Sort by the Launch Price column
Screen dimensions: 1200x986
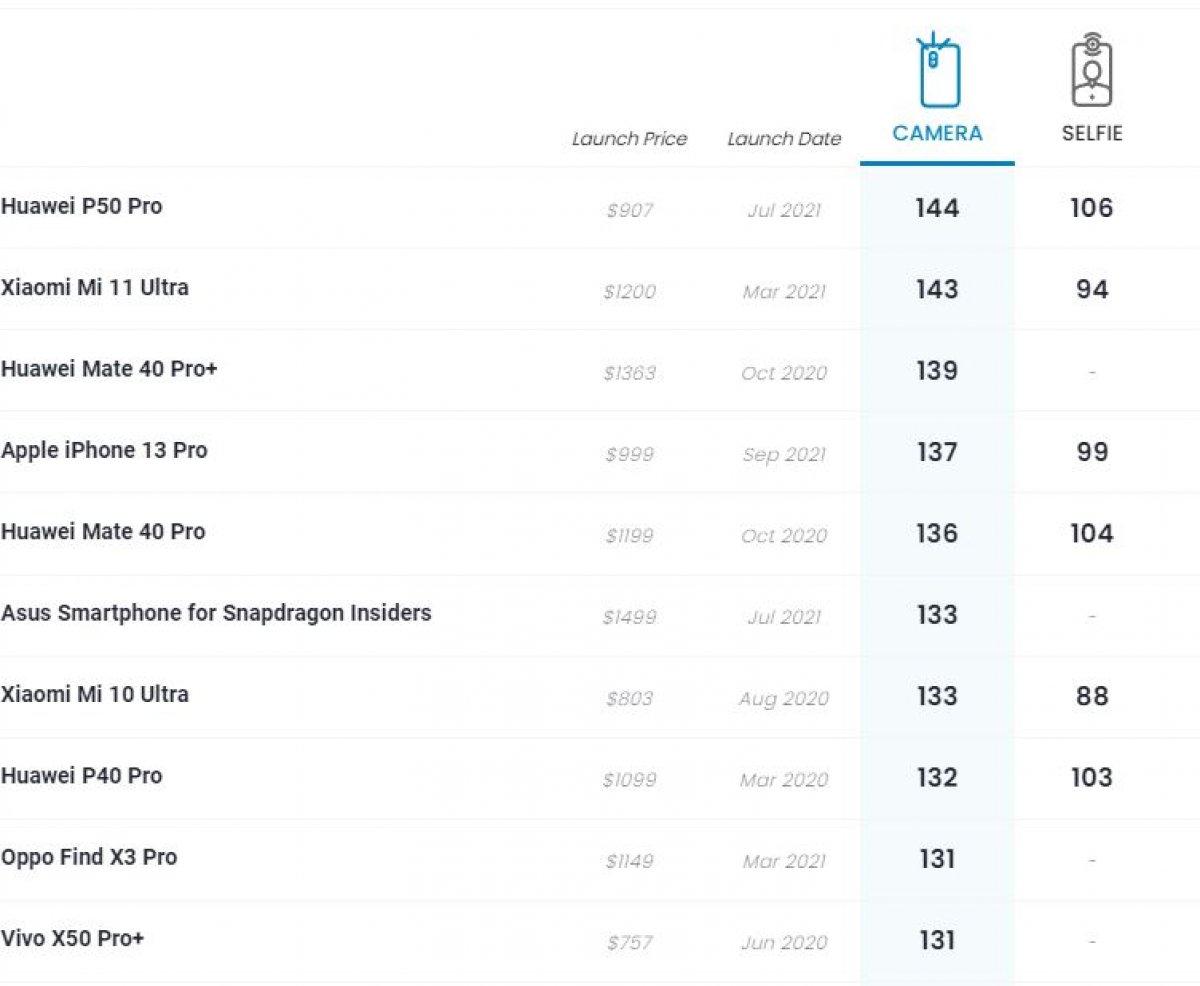click(x=629, y=139)
